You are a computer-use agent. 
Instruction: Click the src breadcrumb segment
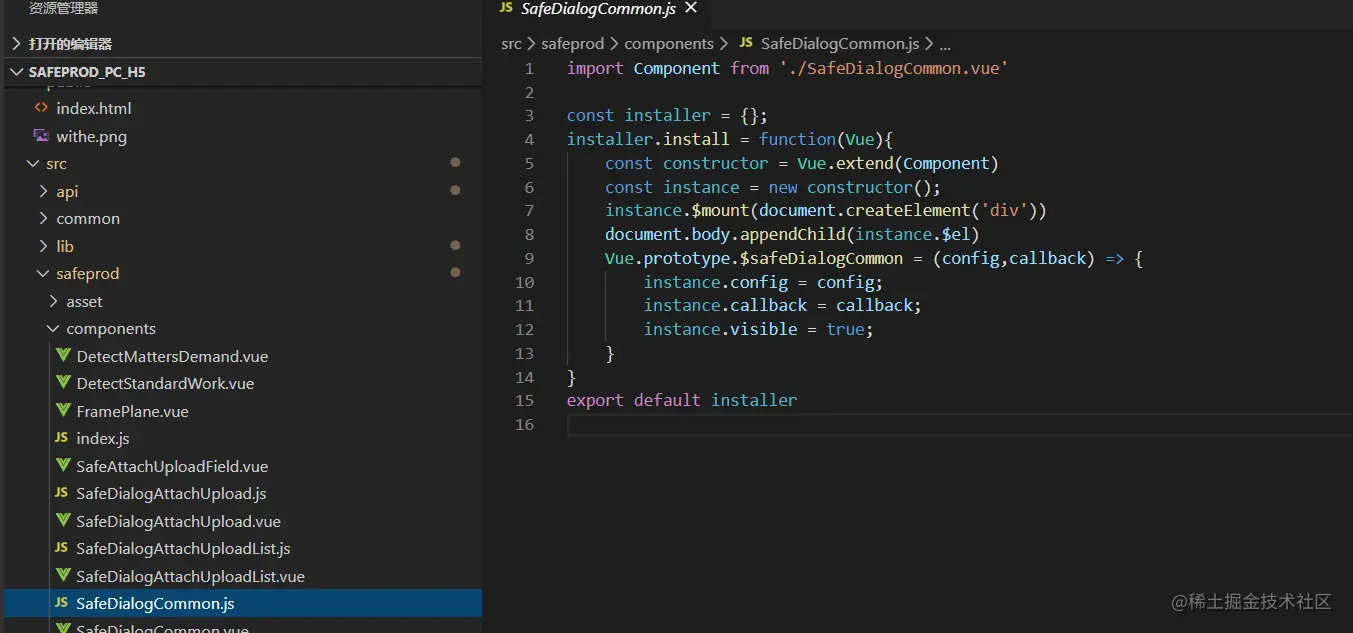coord(511,44)
